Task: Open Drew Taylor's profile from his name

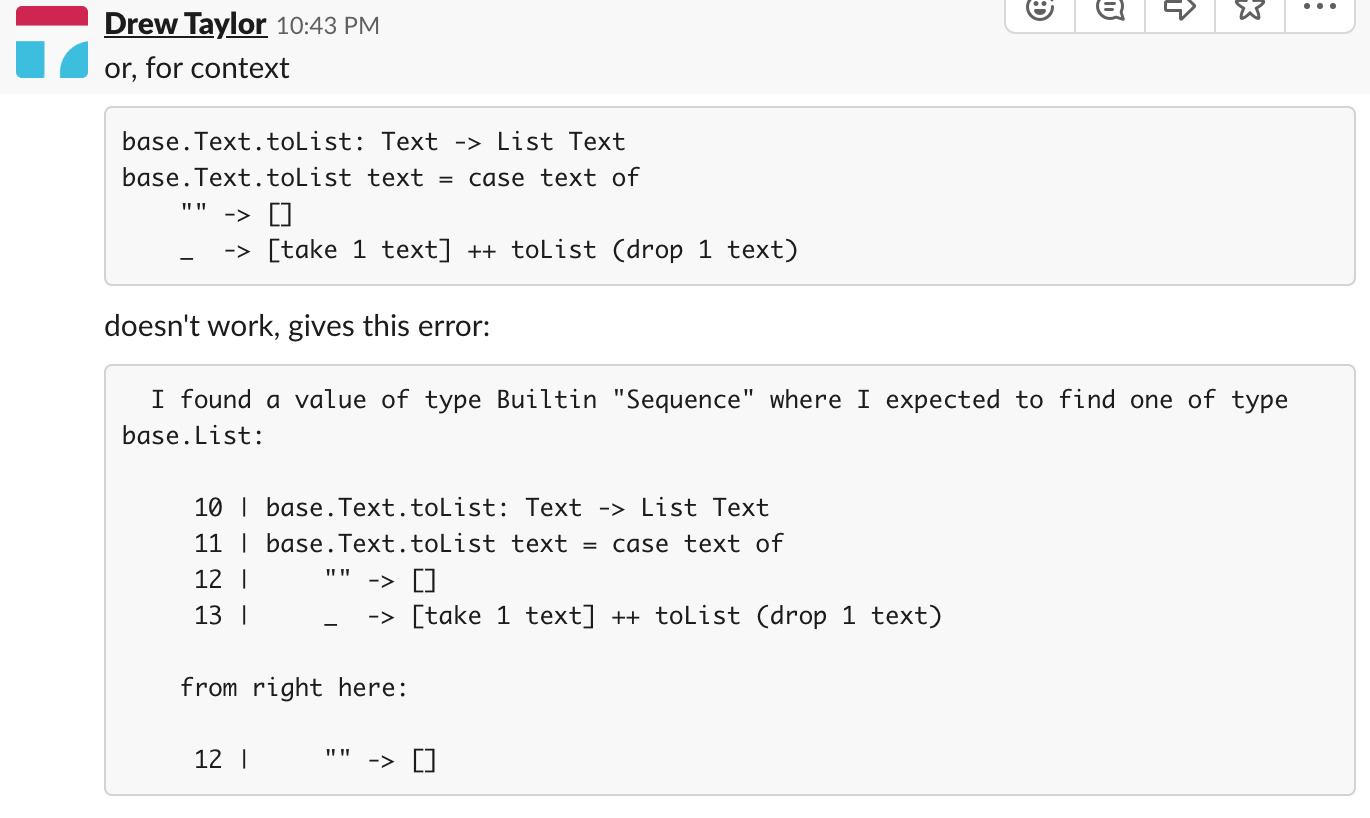Action: tap(185, 23)
